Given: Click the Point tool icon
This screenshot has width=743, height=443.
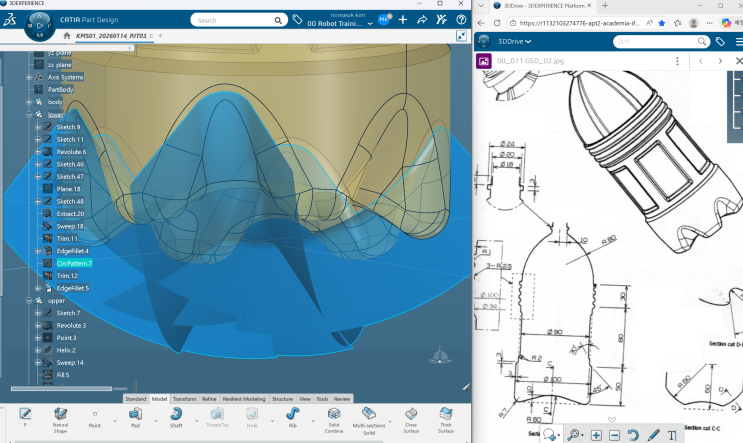Looking at the screenshot, I should tap(94, 414).
